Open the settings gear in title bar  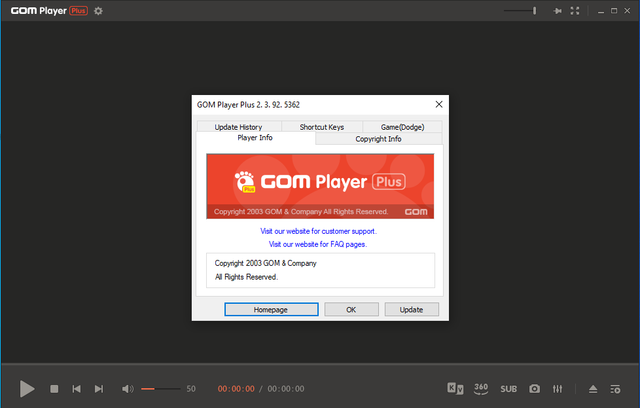click(98, 11)
